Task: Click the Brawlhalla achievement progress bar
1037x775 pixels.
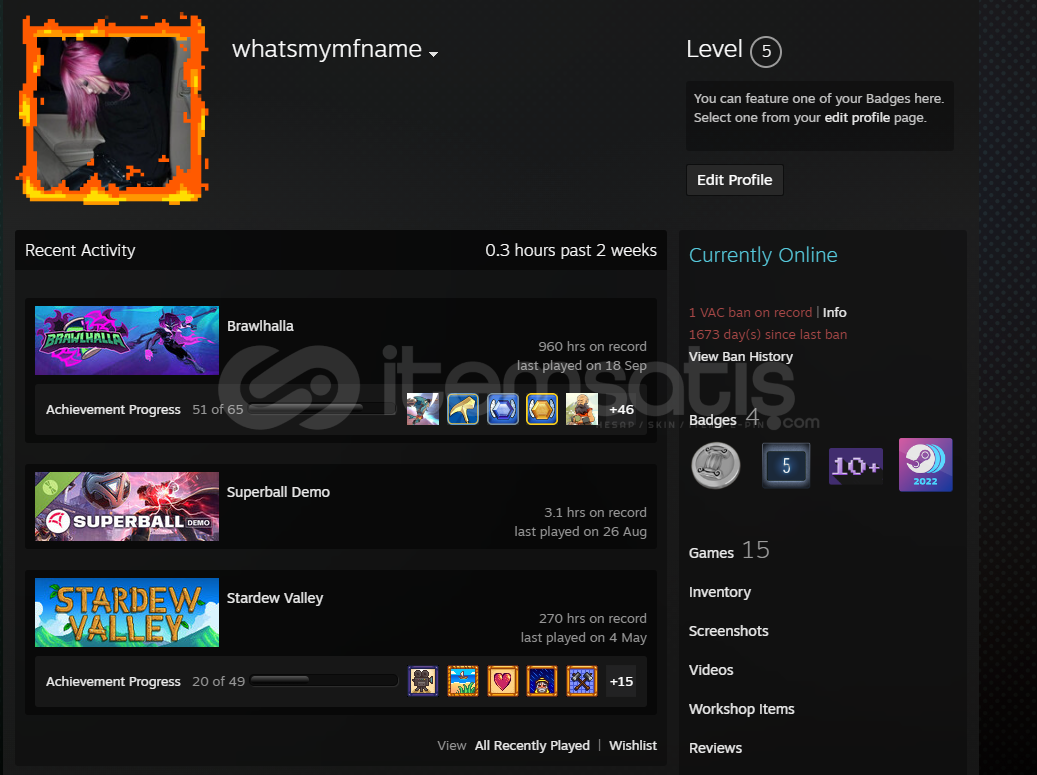Action: tap(323, 409)
